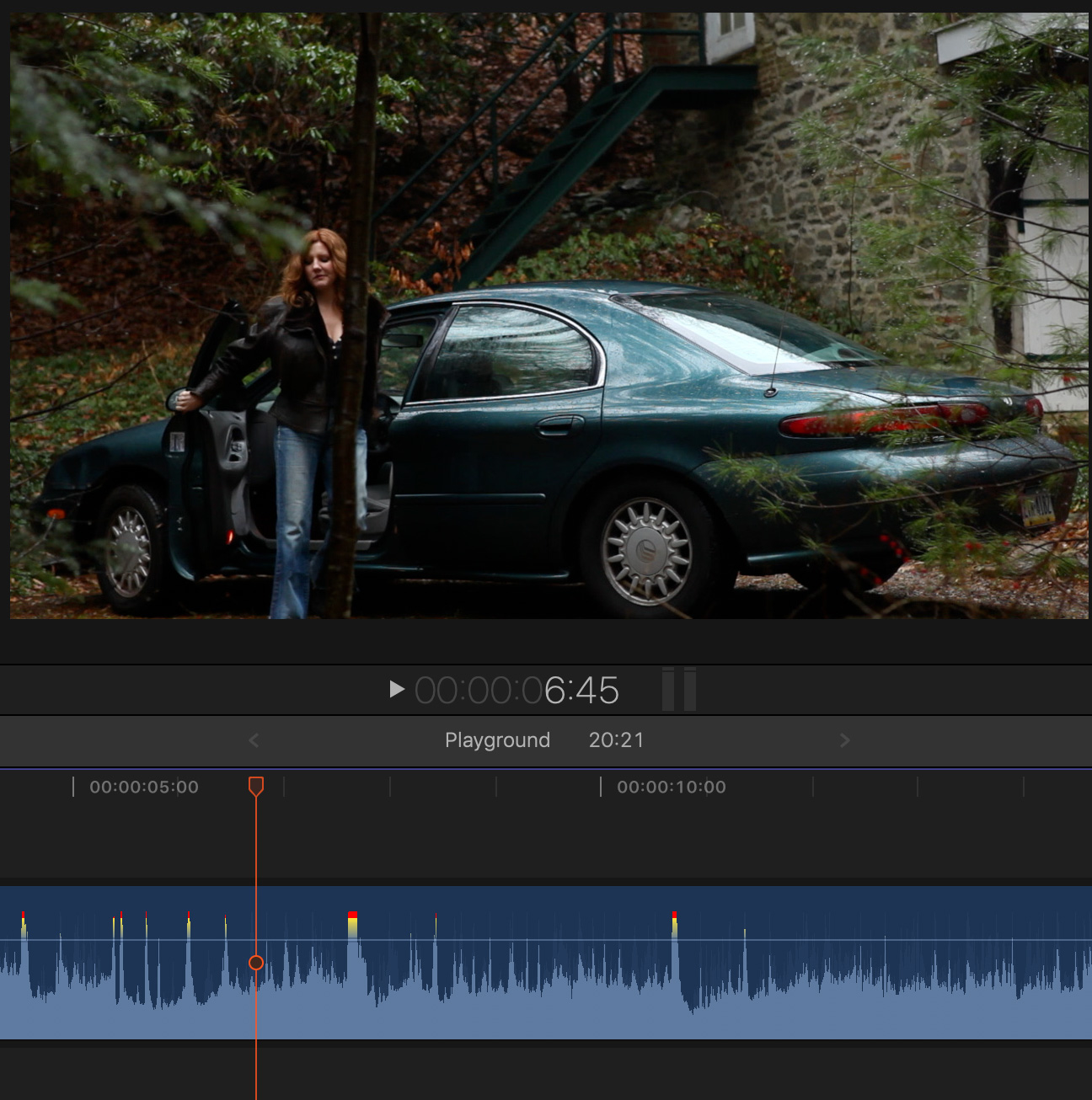This screenshot has width=1092, height=1100.
Task: Click the play button beside the timecode
Action: [x=397, y=690]
